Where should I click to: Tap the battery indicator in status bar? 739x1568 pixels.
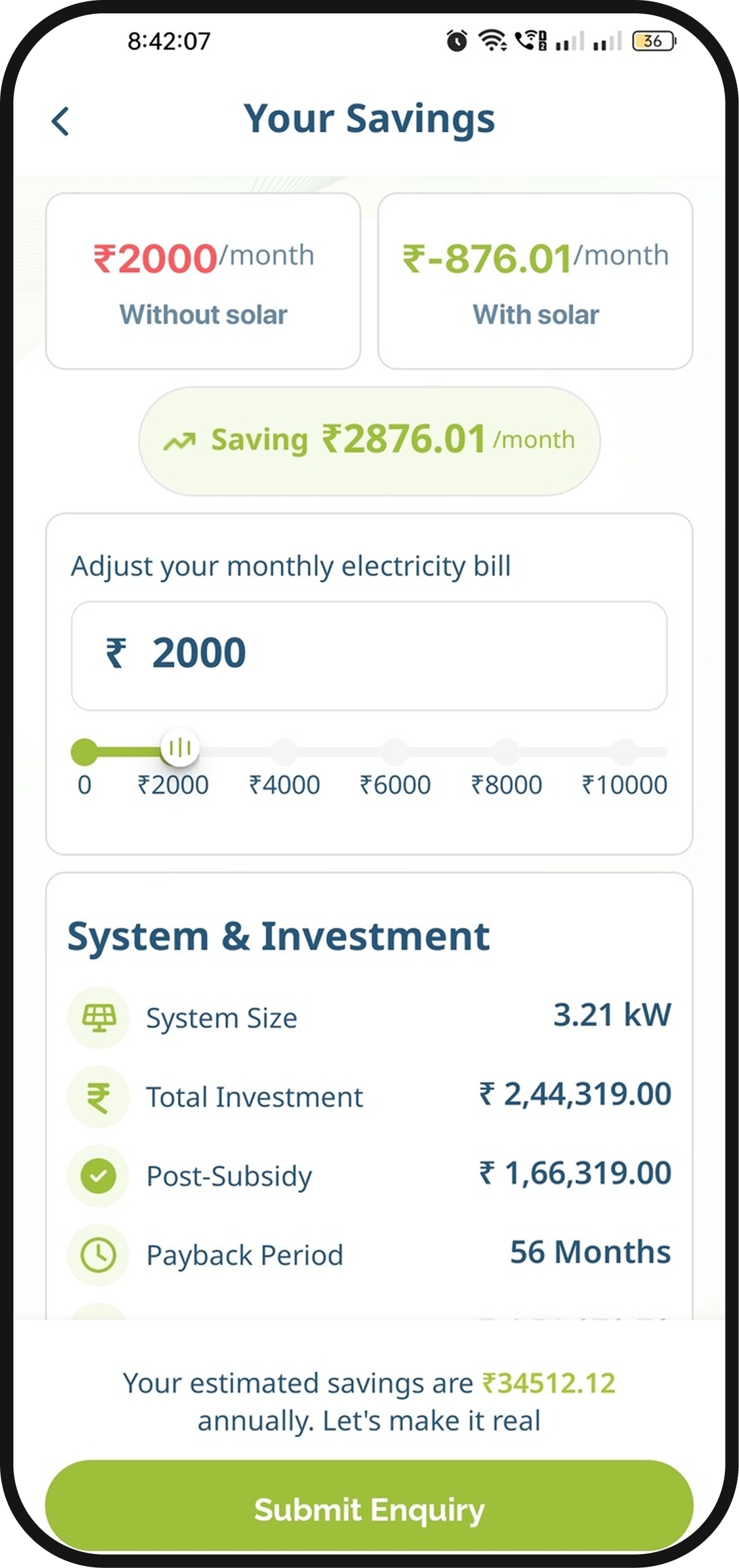tap(653, 41)
